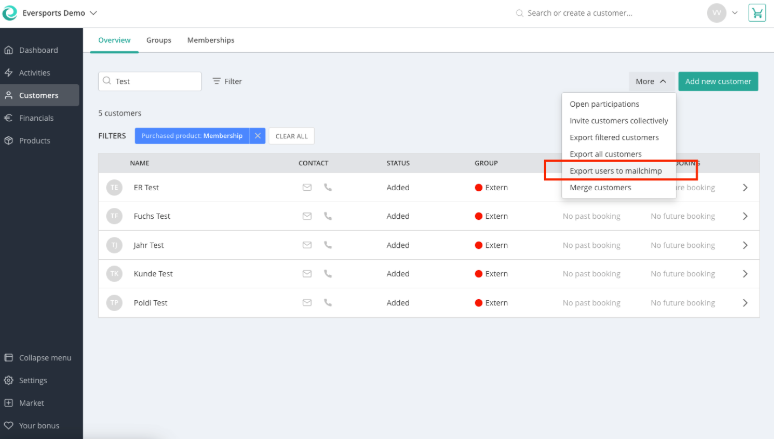This screenshot has width=776, height=439.
Task: Click the phone icon for Jahr Test
Action: (x=328, y=245)
